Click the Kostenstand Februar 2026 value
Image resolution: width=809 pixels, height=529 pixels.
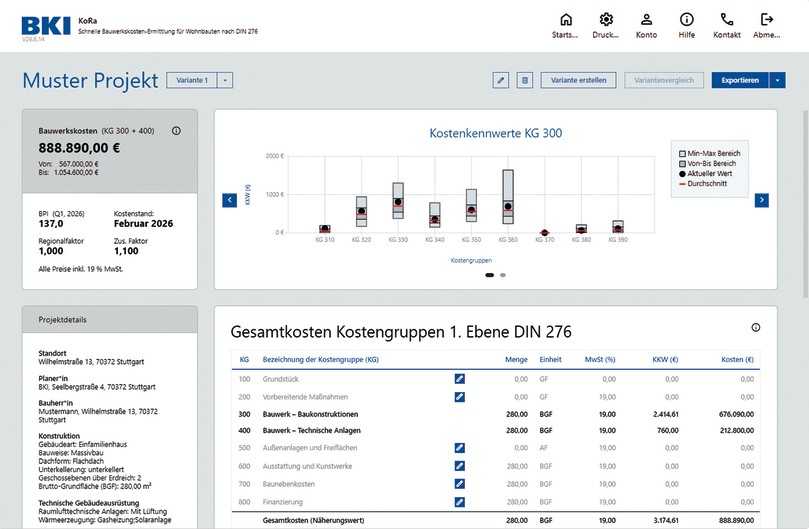(x=143, y=223)
